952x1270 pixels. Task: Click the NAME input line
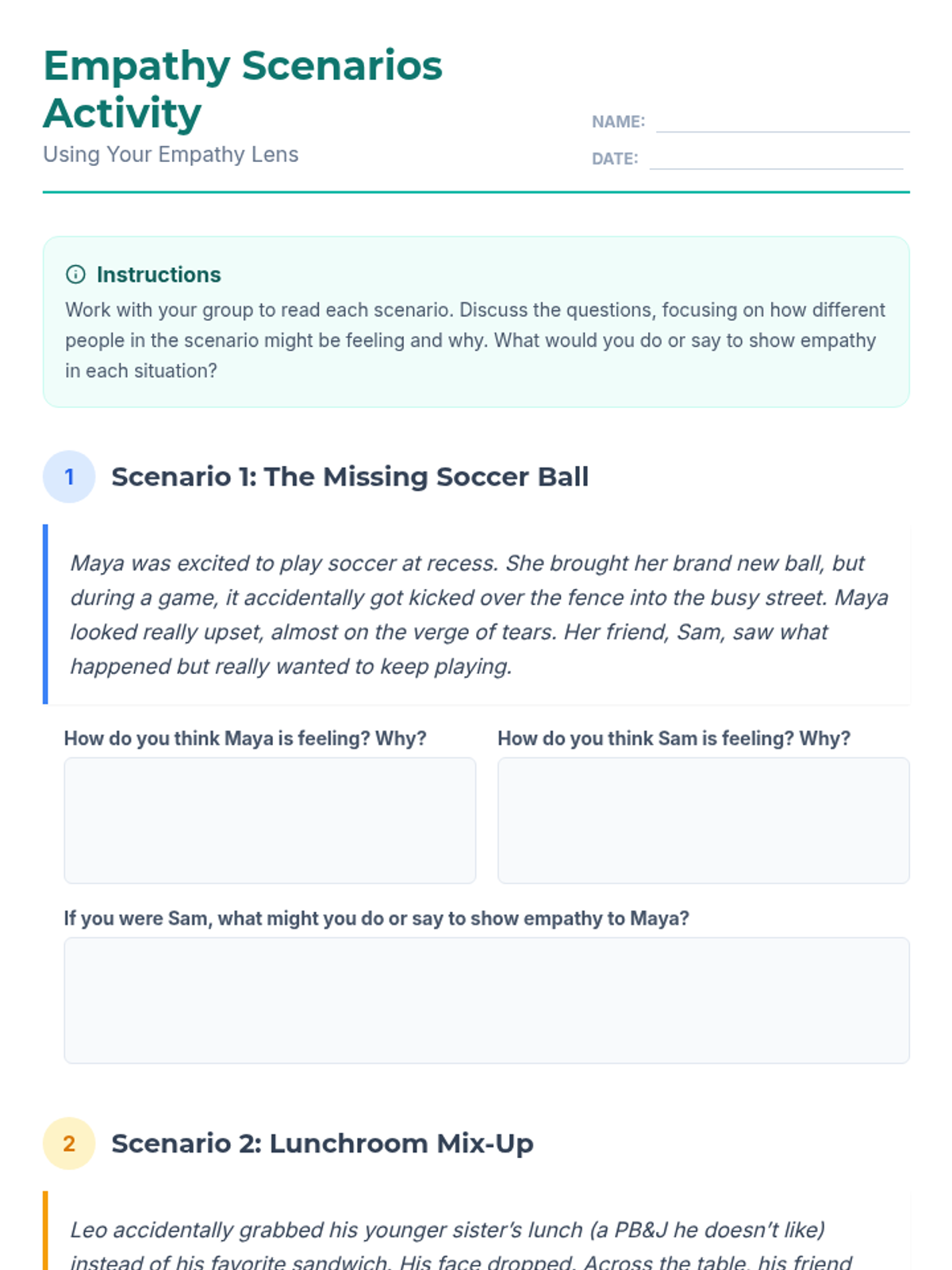click(x=782, y=122)
